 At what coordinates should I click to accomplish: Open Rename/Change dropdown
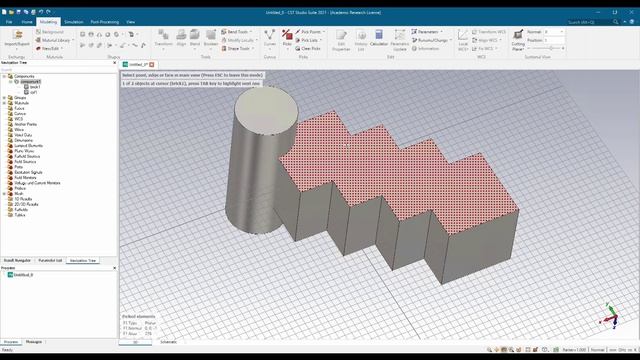tap(432, 40)
